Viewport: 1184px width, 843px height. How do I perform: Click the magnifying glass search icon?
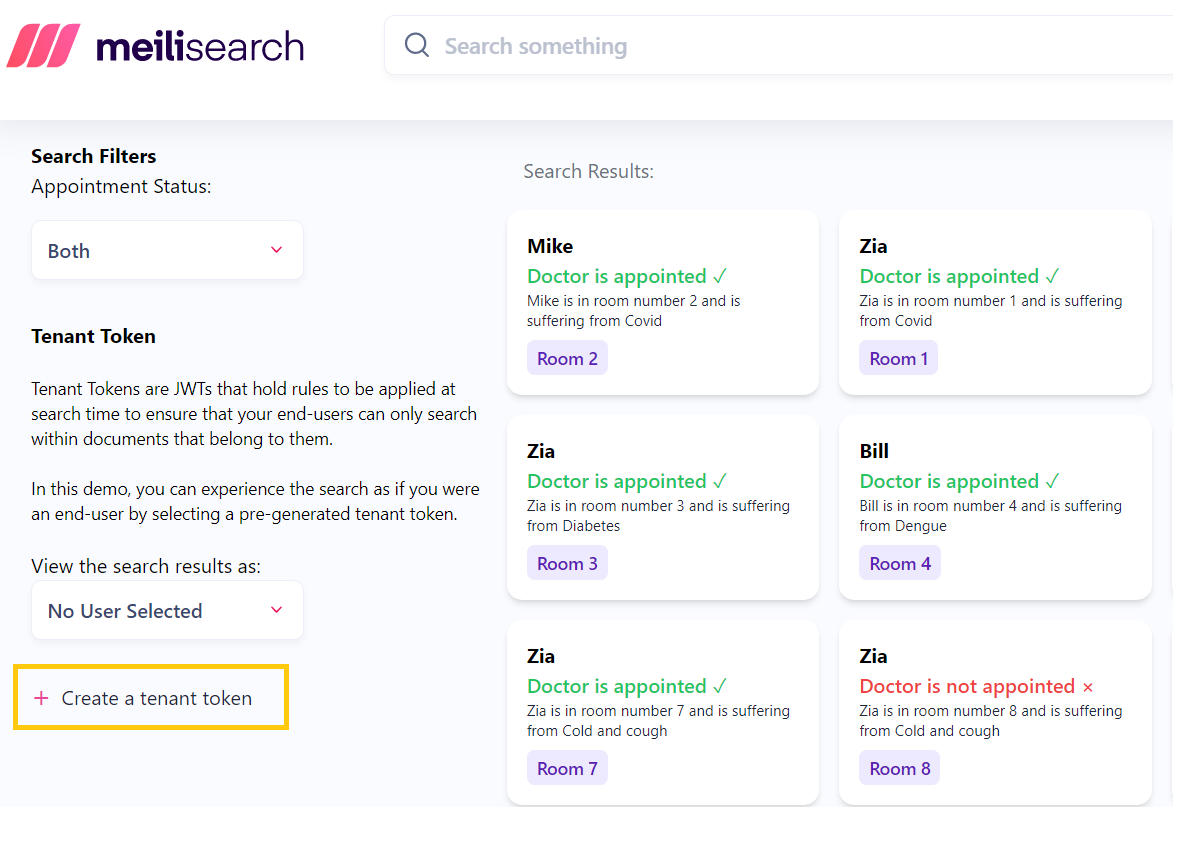pos(417,45)
